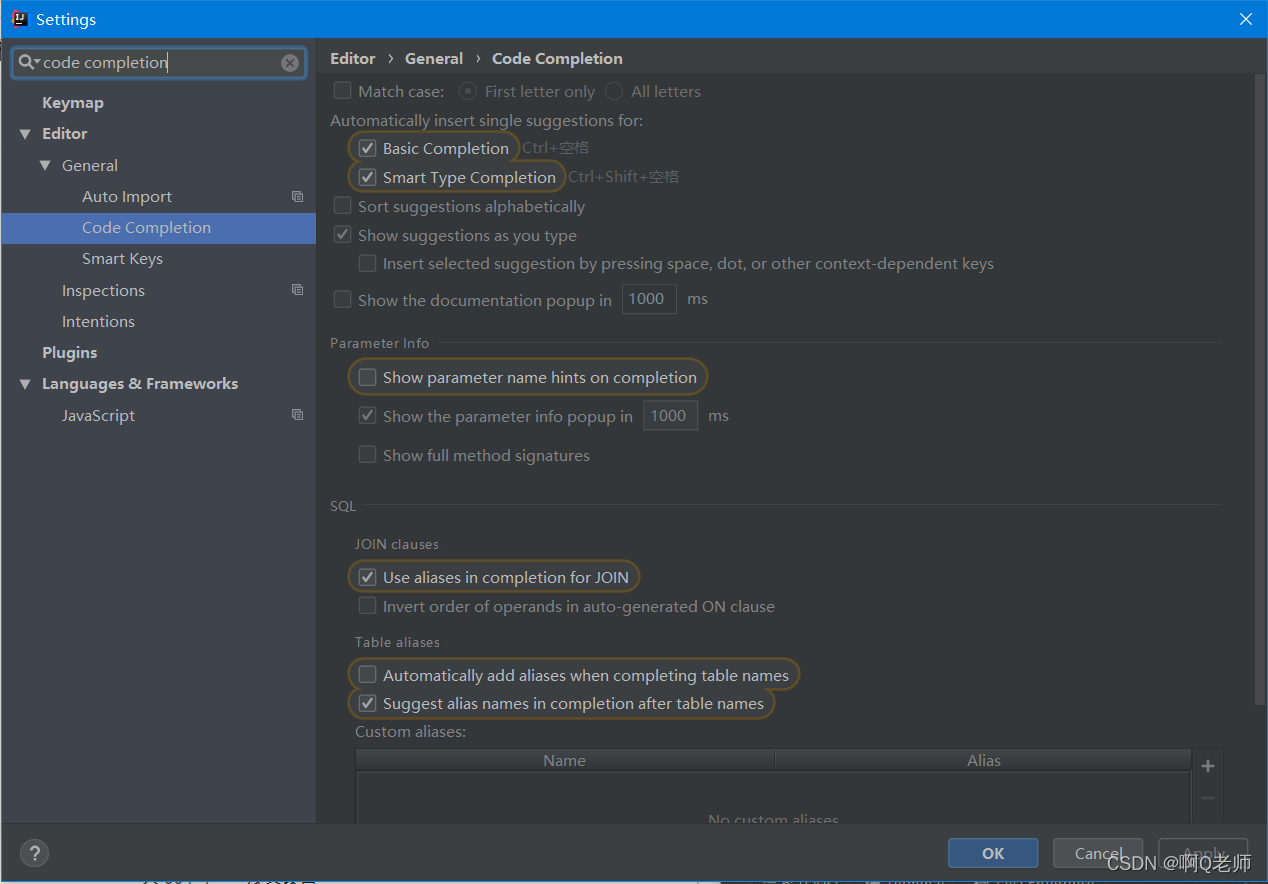Click the Alias column header in aliases table
Image resolution: width=1268 pixels, height=884 pixels.
pos(984,761)
